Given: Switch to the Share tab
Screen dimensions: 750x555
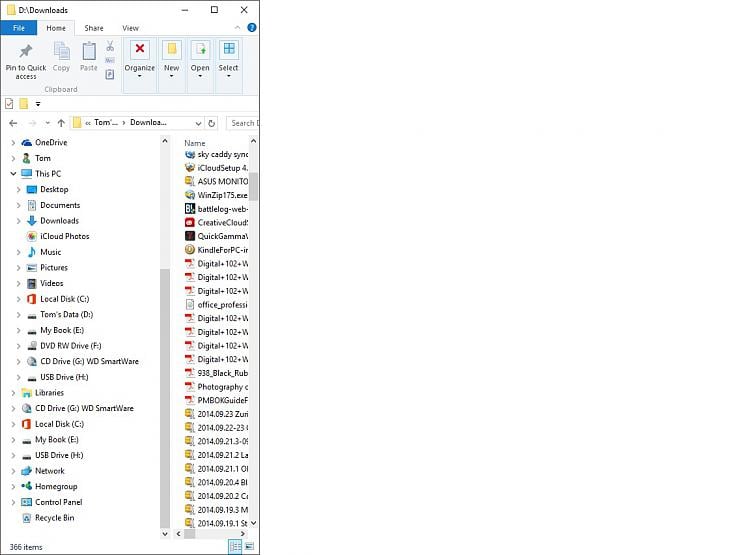Looking at the screenshot, I should [x=94, y=28].
